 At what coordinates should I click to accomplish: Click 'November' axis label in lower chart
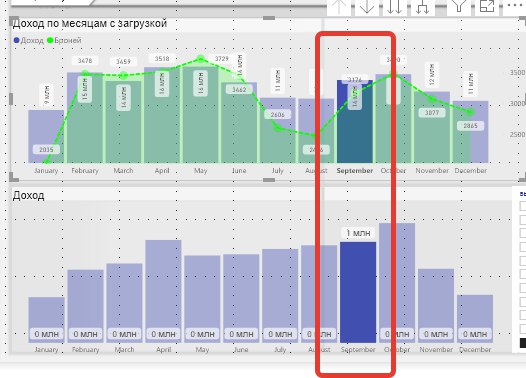click(x=436, y=349)
